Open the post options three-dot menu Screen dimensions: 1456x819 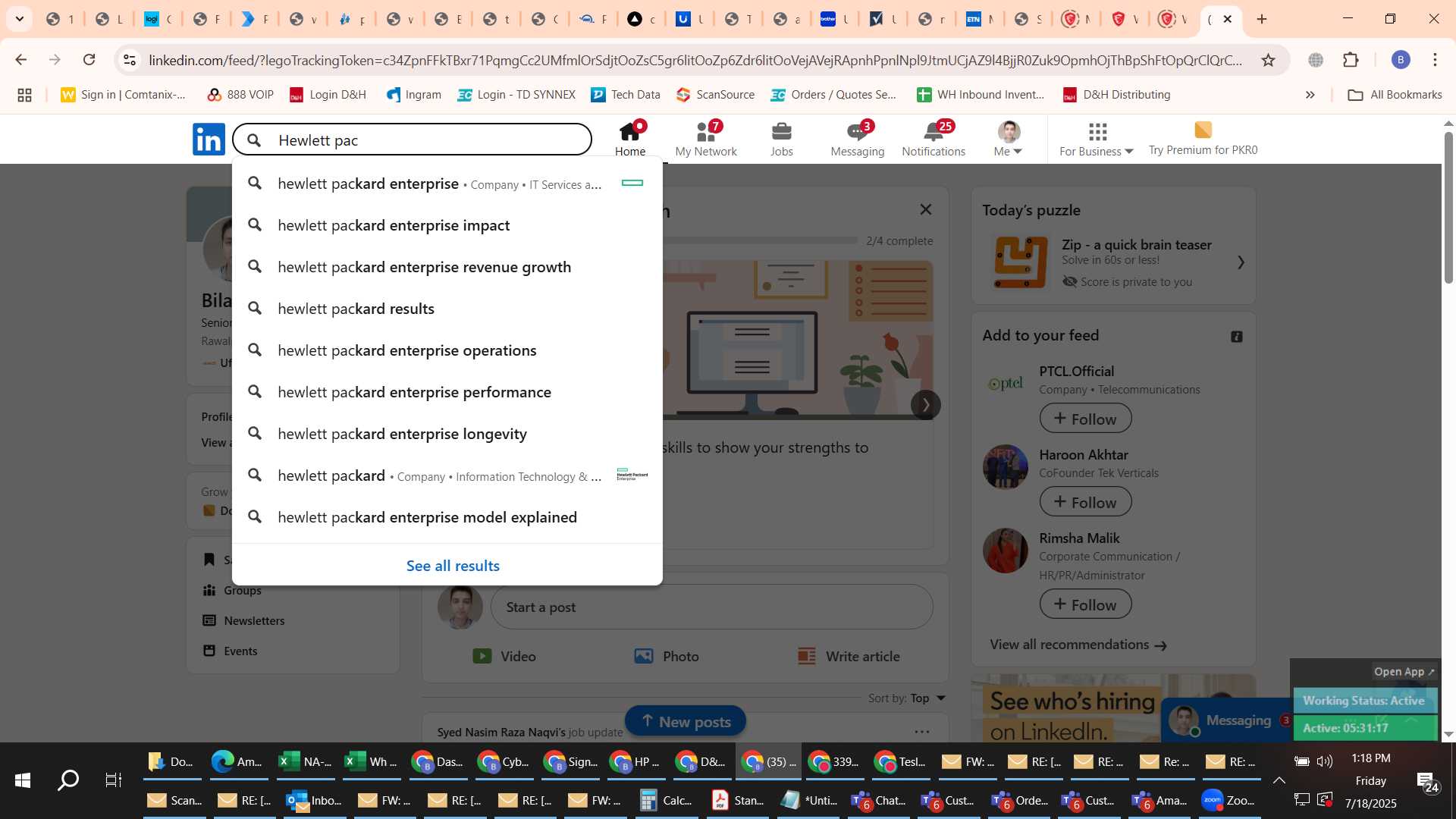click(921, 732)
